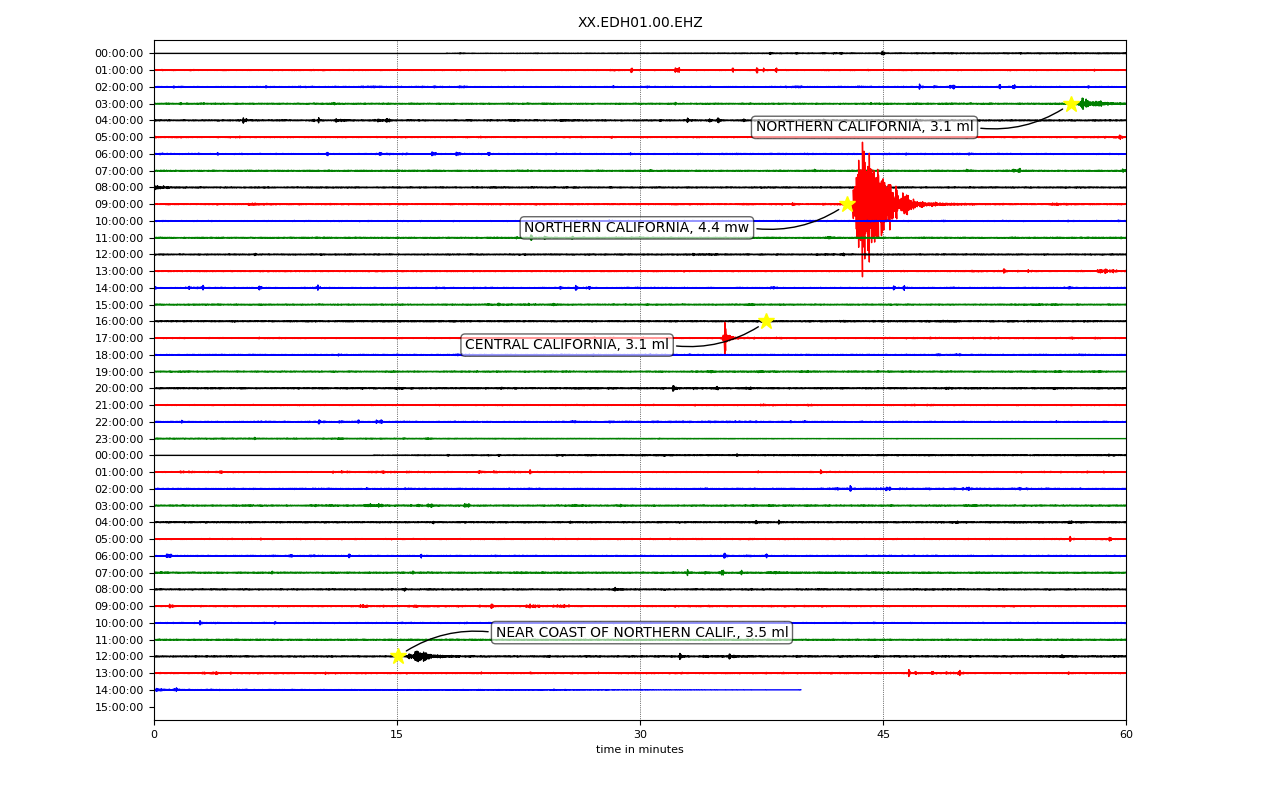Click the 45 tick label on the x-axis

coord(883,735)
